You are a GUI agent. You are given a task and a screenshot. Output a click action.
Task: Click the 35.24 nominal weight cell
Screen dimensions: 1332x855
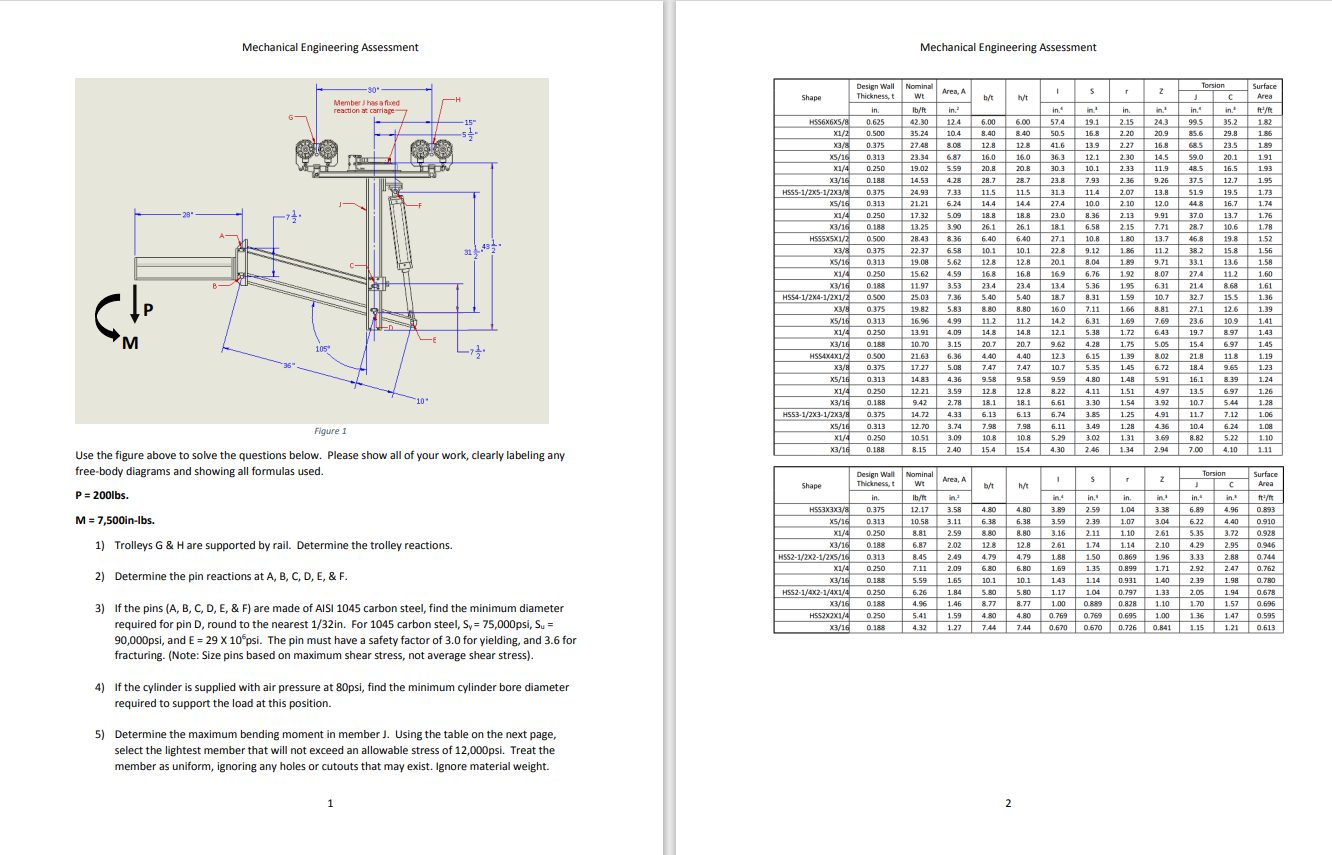(x=918, y=133)
